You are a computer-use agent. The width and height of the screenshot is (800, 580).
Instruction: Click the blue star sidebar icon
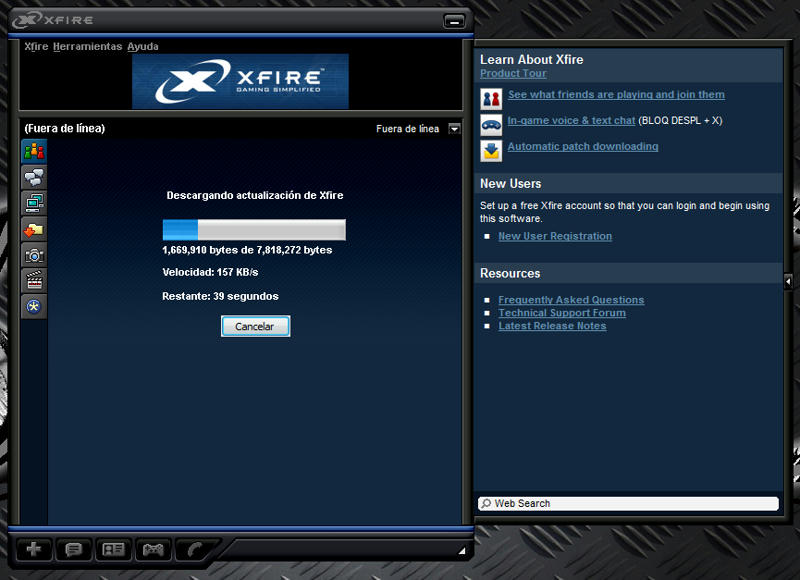point(34,307)
